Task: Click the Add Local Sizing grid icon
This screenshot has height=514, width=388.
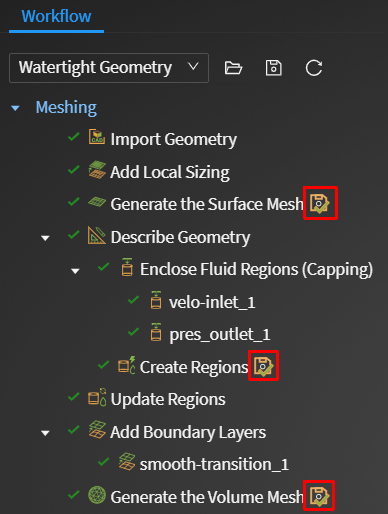Action: (97, 170)
